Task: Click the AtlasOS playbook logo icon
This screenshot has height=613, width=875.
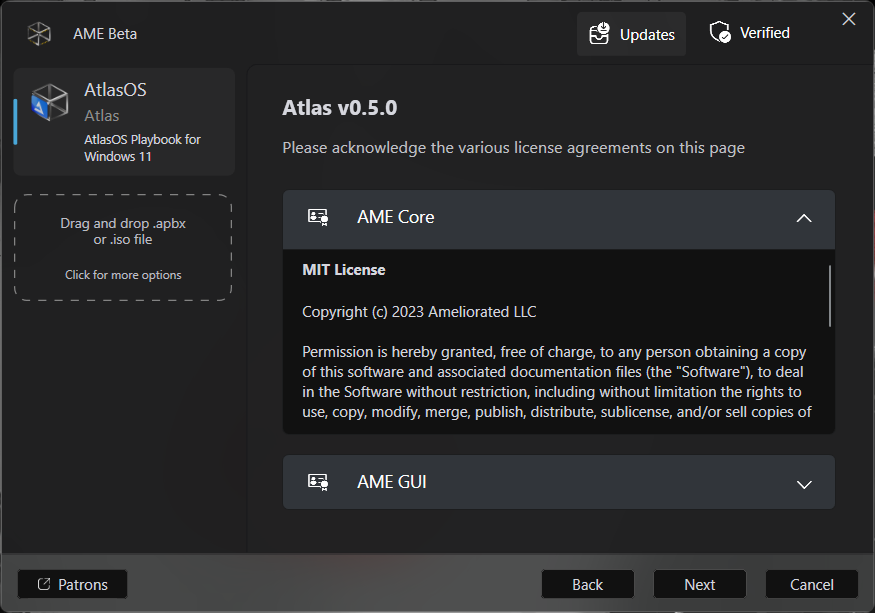Action: (49, 103)
